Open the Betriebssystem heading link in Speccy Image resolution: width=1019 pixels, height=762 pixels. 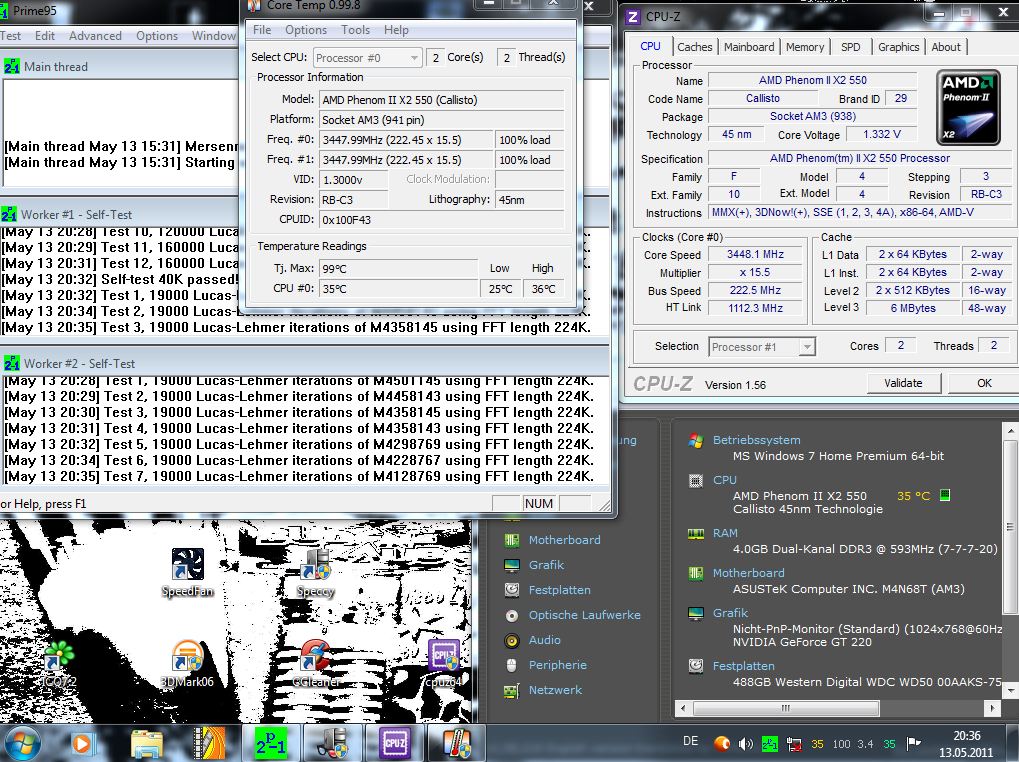(x=756, y=440)
